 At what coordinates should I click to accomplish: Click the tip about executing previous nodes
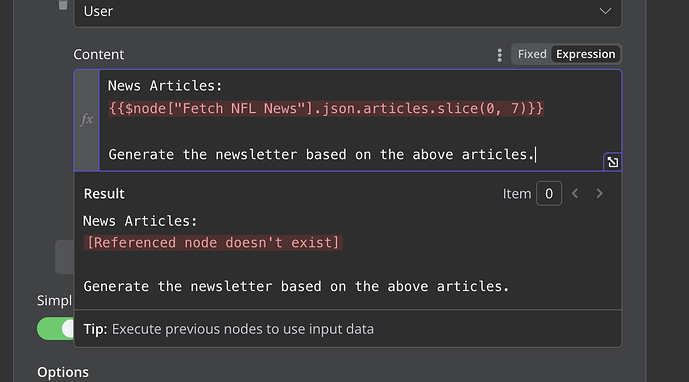tap(228, 329)
